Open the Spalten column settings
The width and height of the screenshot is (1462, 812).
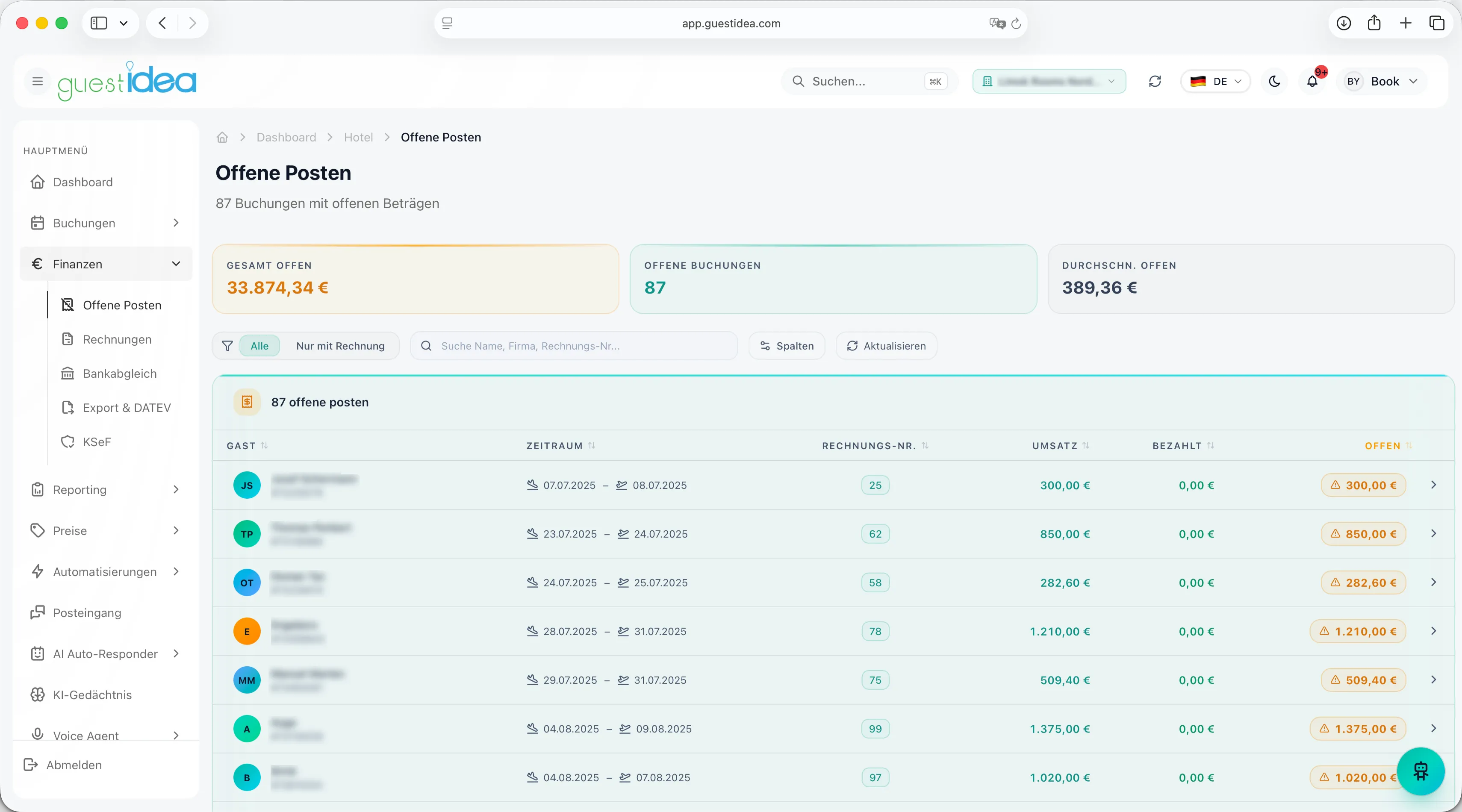pyautogui.click(x=787, y=346)
